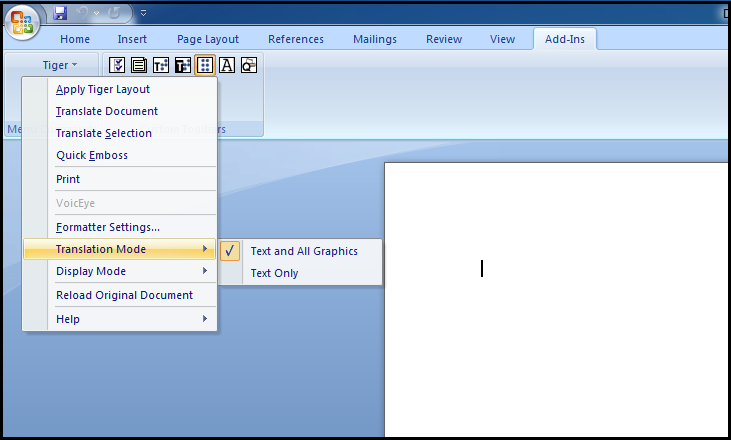Click the Save icon in quick access toolbar
Image resolution: width=731 pixels, height=440 pixels.
coord(60,13)
